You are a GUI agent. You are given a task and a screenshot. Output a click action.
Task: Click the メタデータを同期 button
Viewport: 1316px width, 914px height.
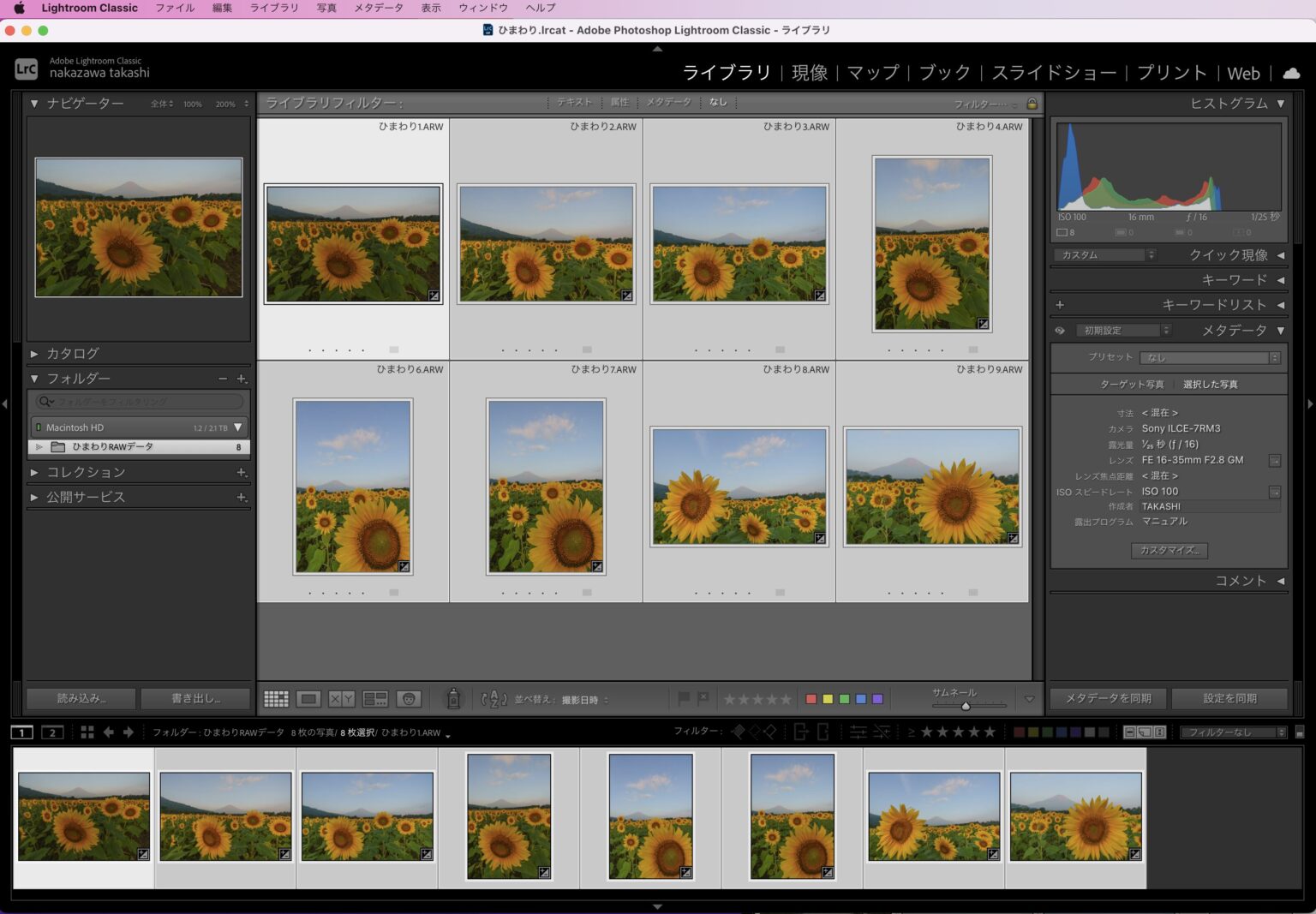point(1108,698)
